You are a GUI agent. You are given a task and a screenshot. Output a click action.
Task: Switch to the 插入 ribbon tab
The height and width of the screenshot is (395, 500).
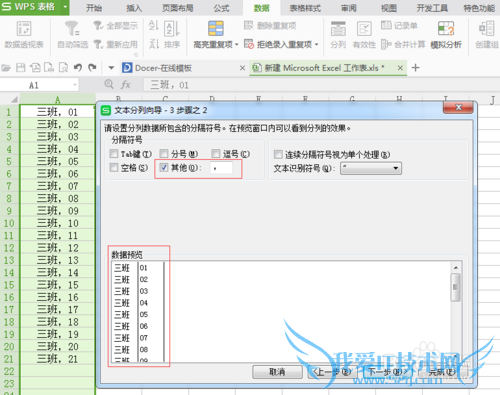[134, 8]
